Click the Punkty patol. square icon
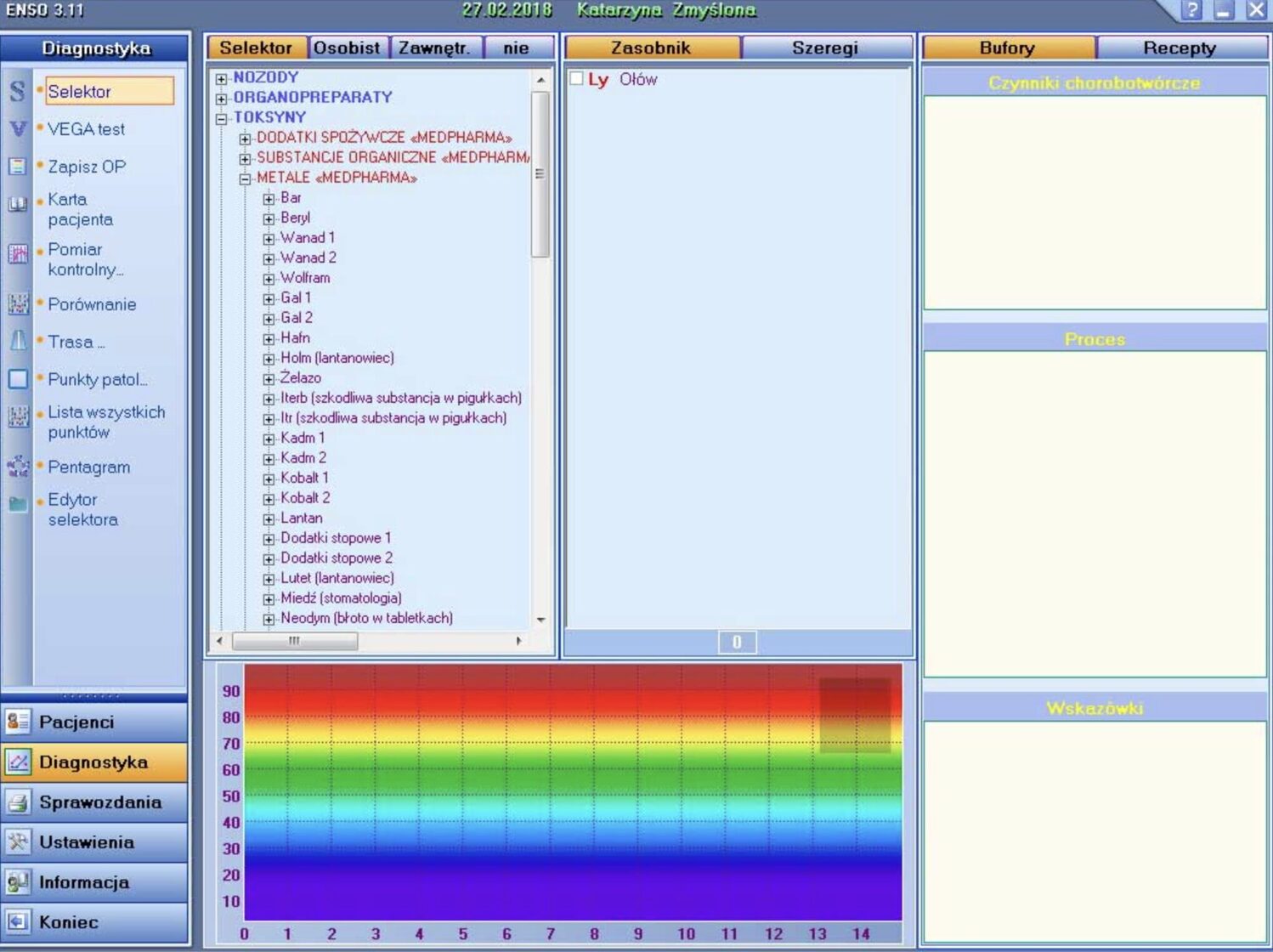Image resolution: width=1273 pixels, height=952 pixels. [17, 379]
